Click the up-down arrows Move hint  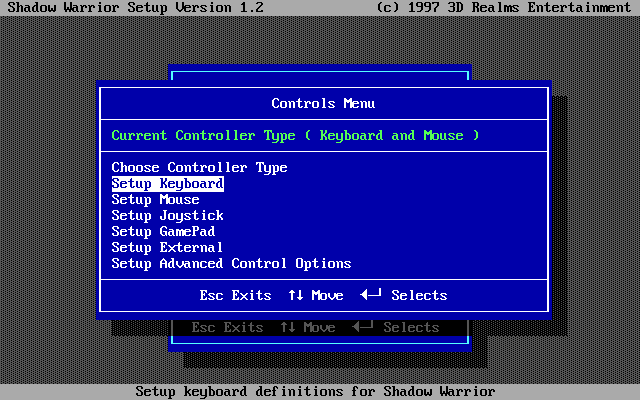click(x=316, y=295)
